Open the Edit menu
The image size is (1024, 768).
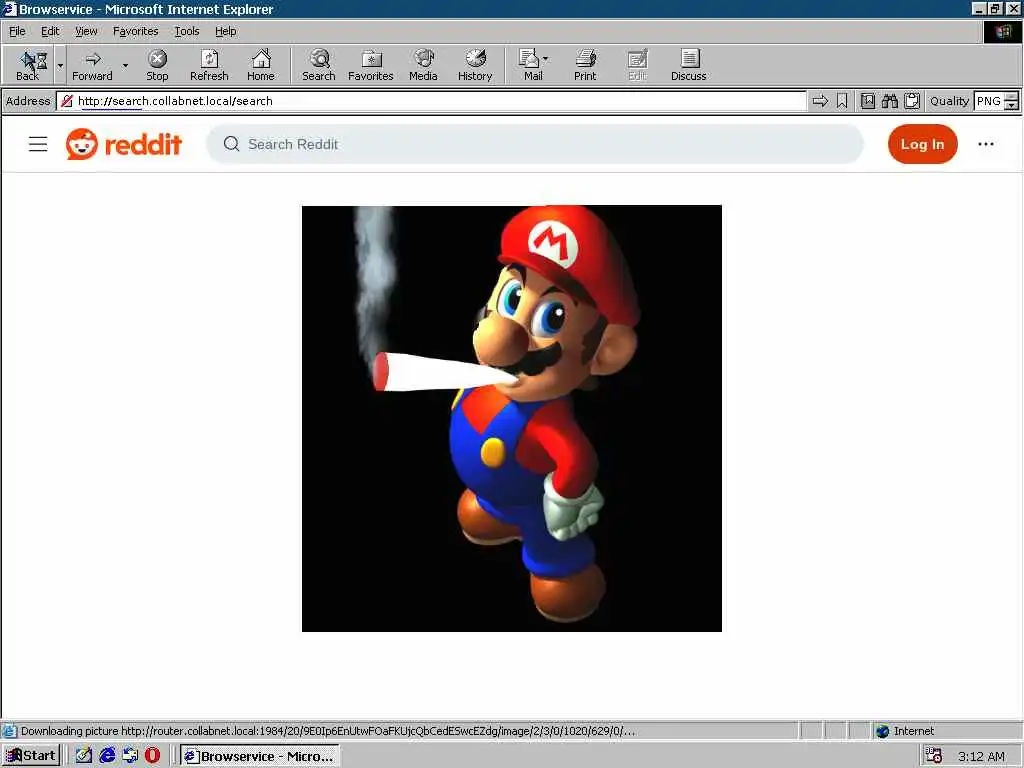pos(50,31)
